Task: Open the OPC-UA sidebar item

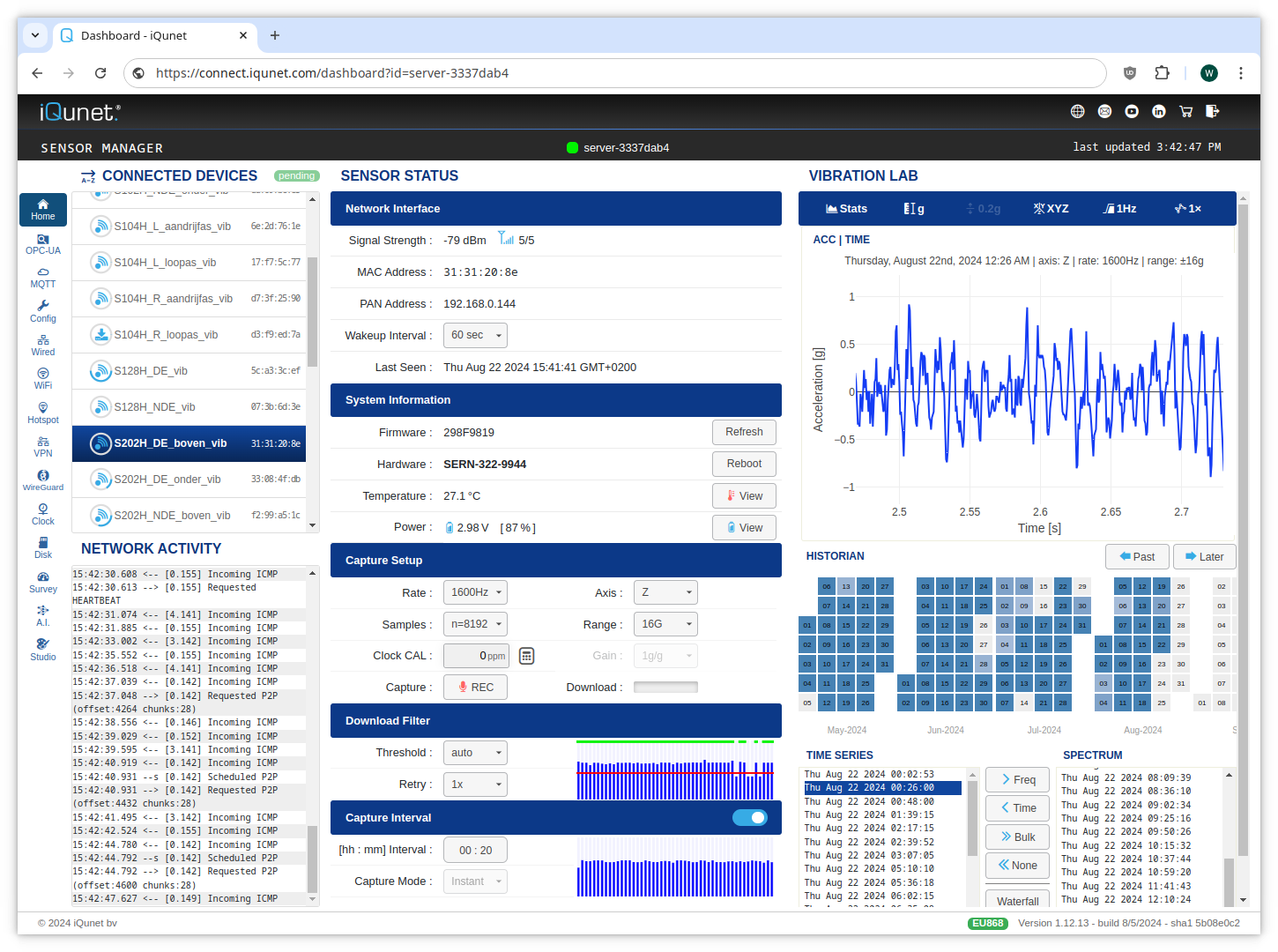Action: coord(43,244)
